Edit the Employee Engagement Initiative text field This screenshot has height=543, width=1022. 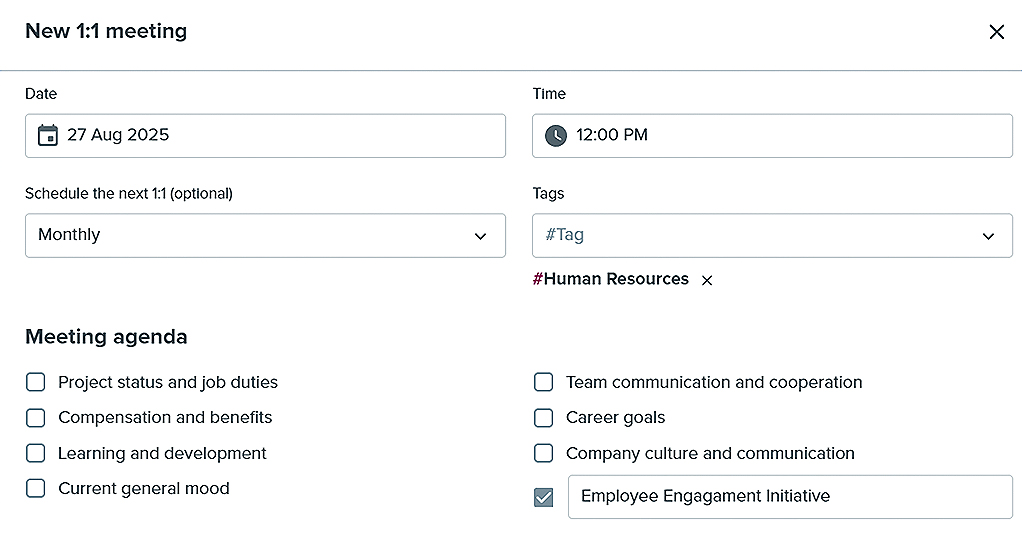point(790,497)
